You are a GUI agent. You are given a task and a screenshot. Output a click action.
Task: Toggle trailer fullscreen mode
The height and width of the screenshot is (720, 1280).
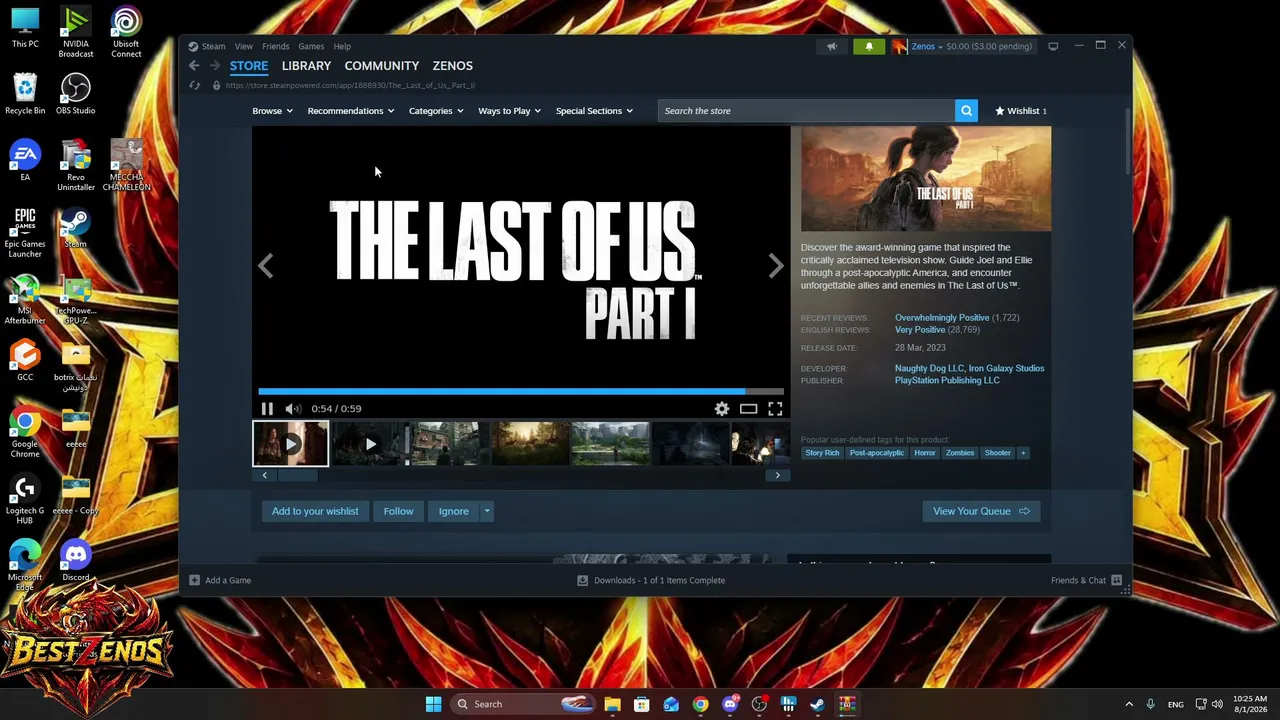click(x=775, y=408)
